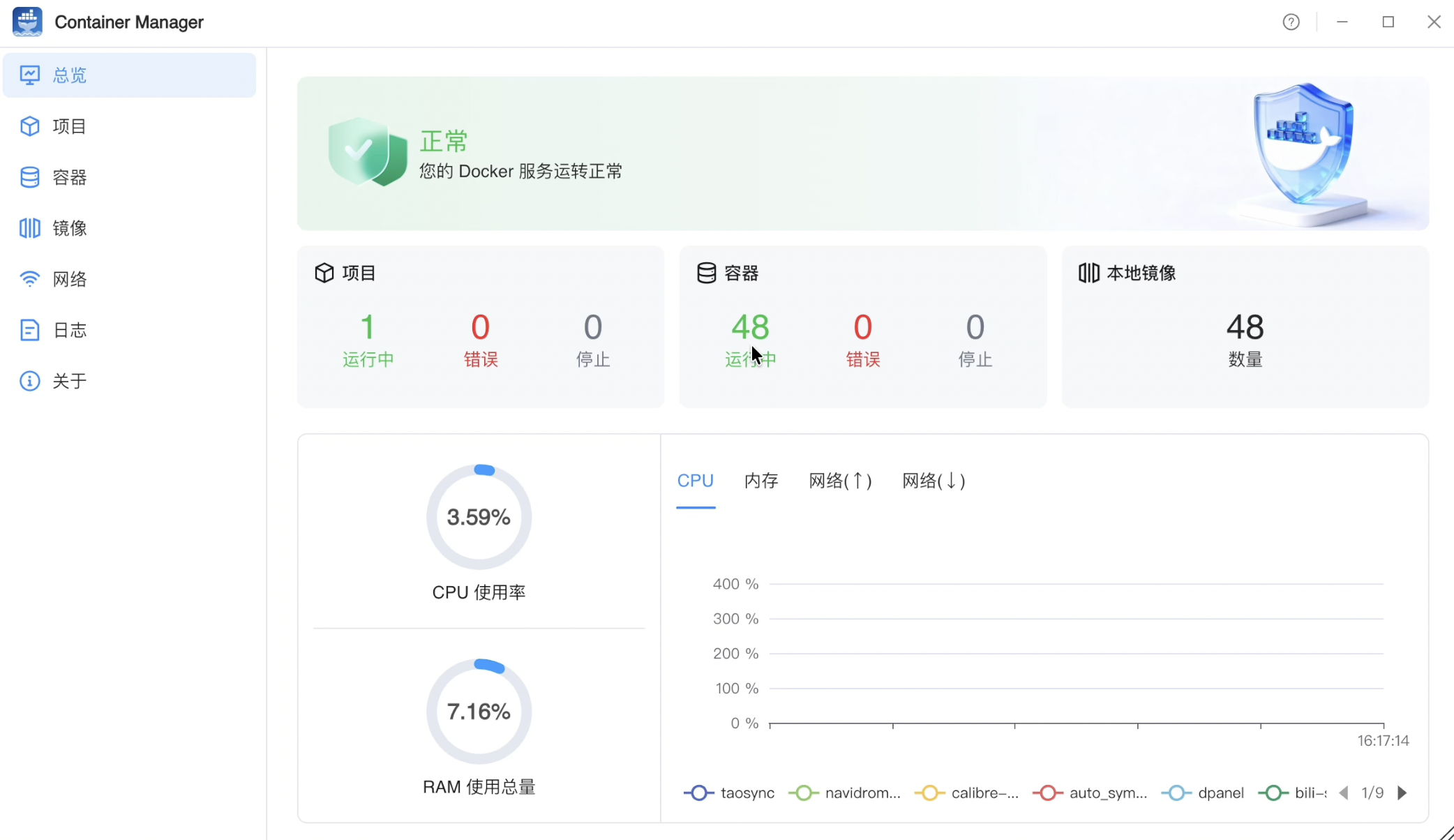This screenshot has height=840, width=1454.
Task: Click the CPU 使用率 3.59% gauge
Action: click(x=479, y=517)
